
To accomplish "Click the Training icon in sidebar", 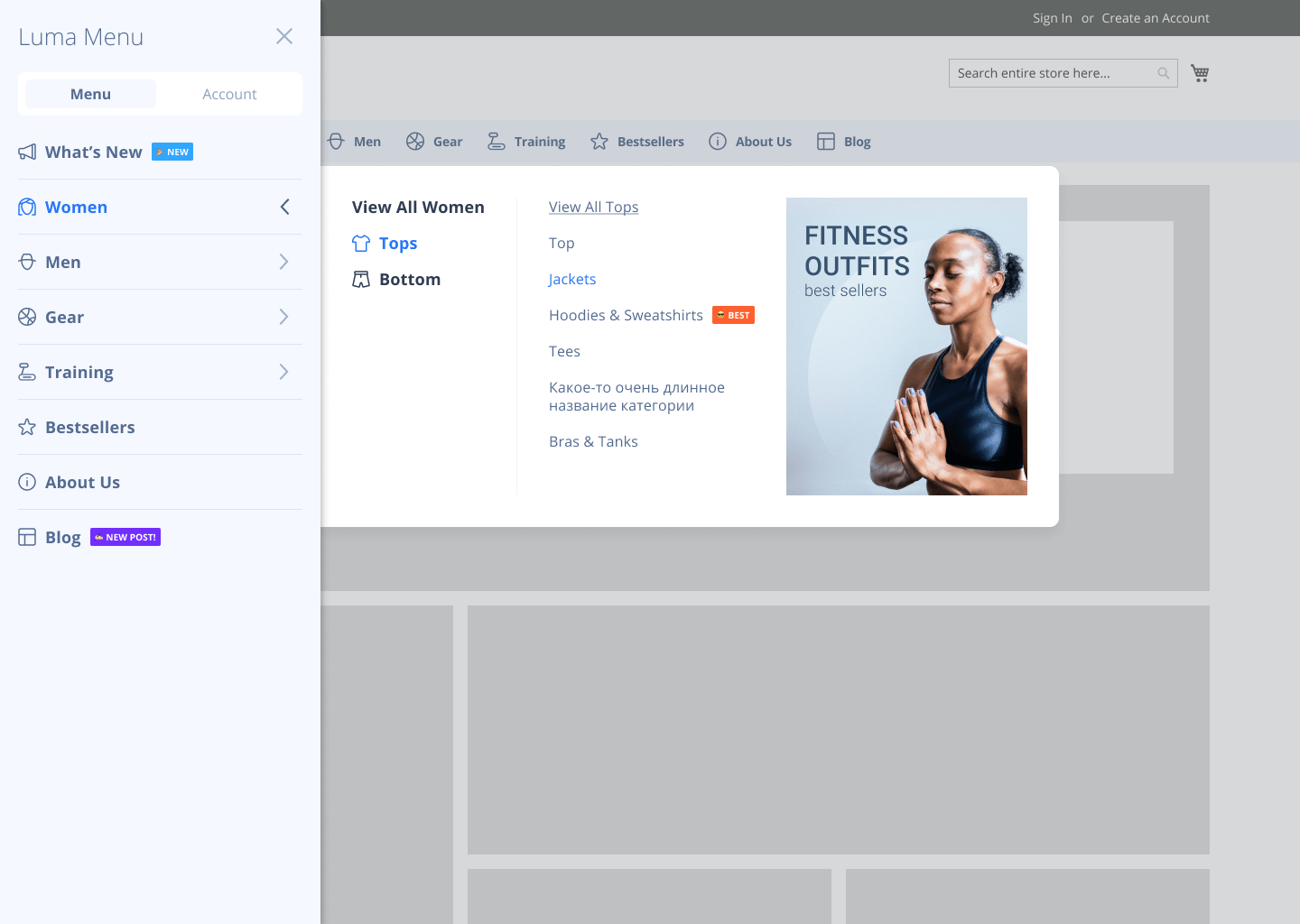I will point(27,372).
